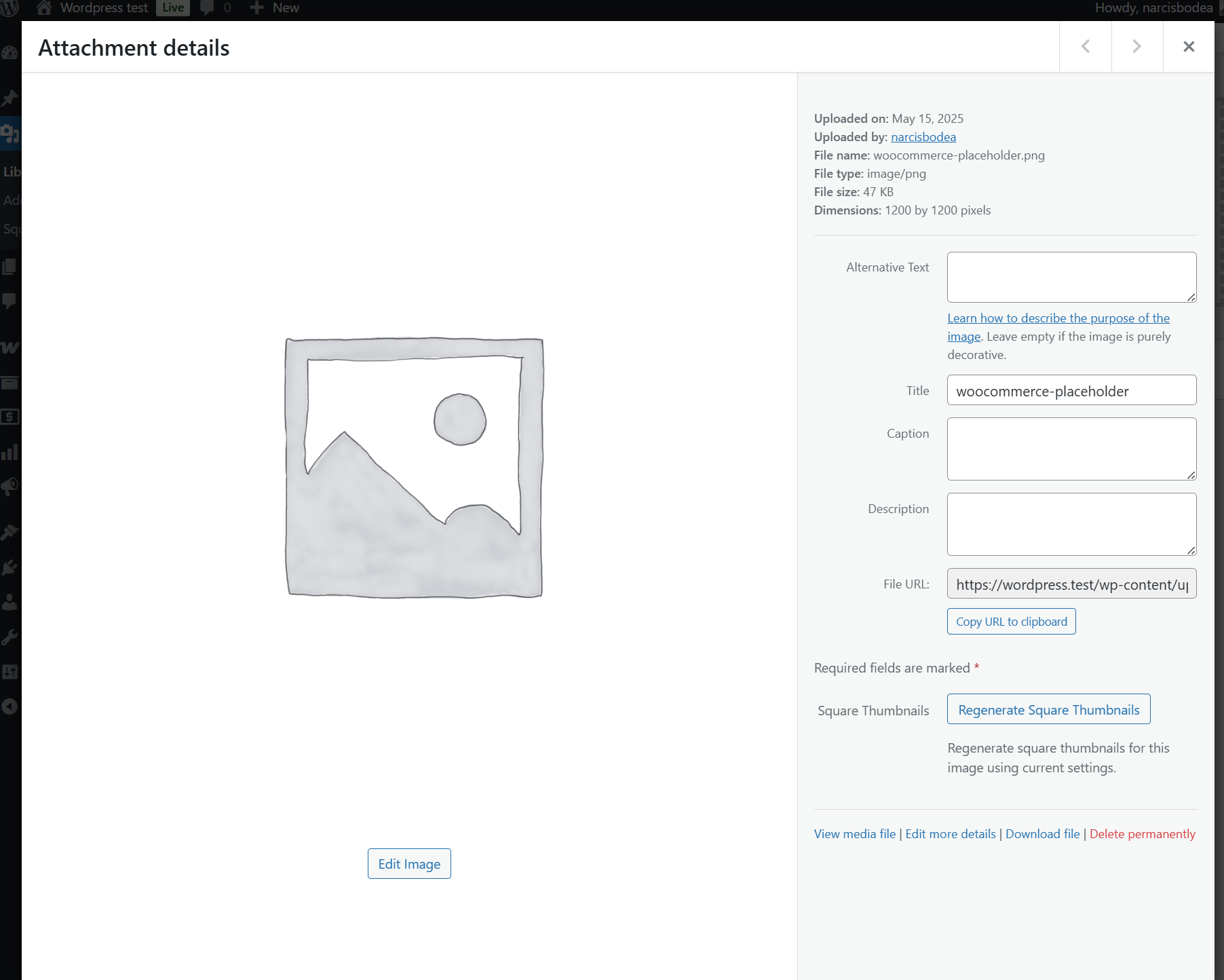The height and width of the screenshot is (980, 1224).
Task: Open the Tools wrench sidebar icon
Action: [9, 637]
